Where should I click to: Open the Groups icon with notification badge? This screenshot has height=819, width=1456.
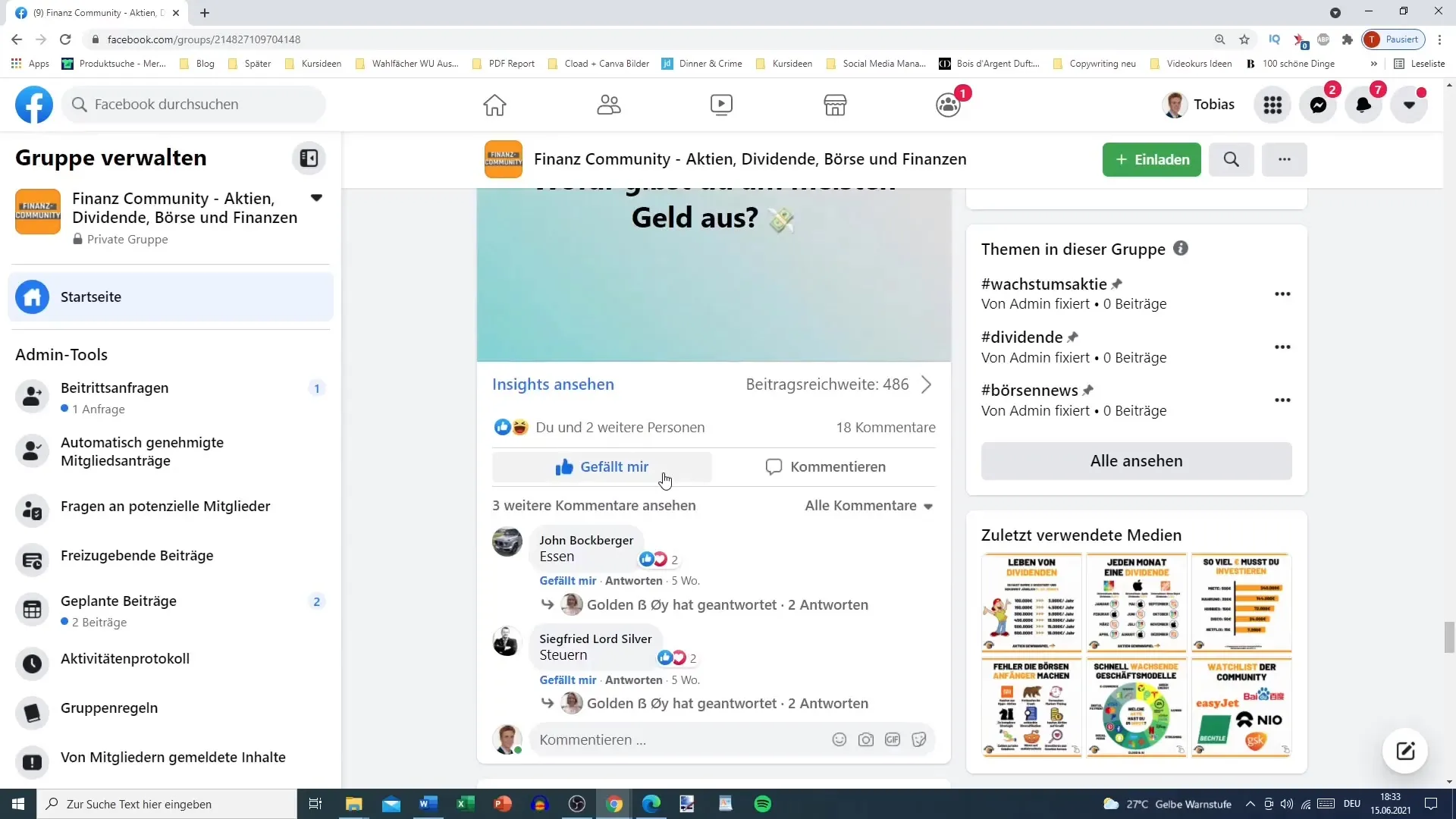[948, 105]
